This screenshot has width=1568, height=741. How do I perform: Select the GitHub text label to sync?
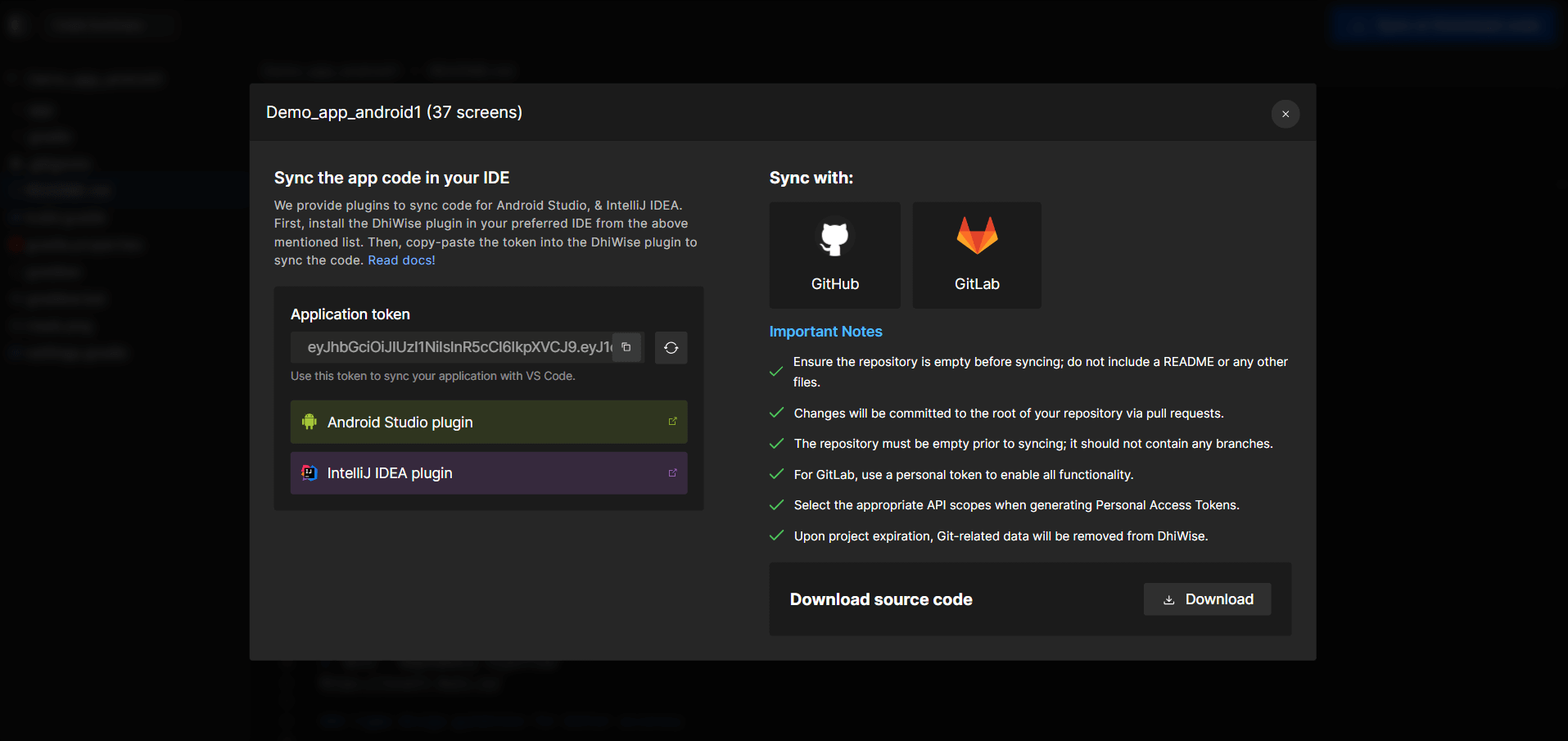click(x=834, y=284)
